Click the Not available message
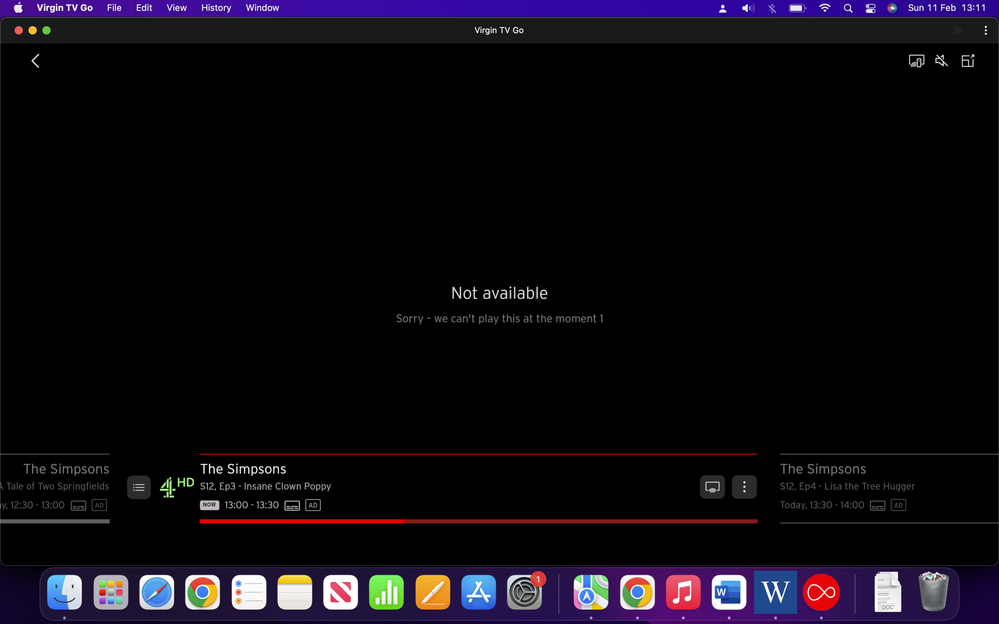 [x=500, y=293]
